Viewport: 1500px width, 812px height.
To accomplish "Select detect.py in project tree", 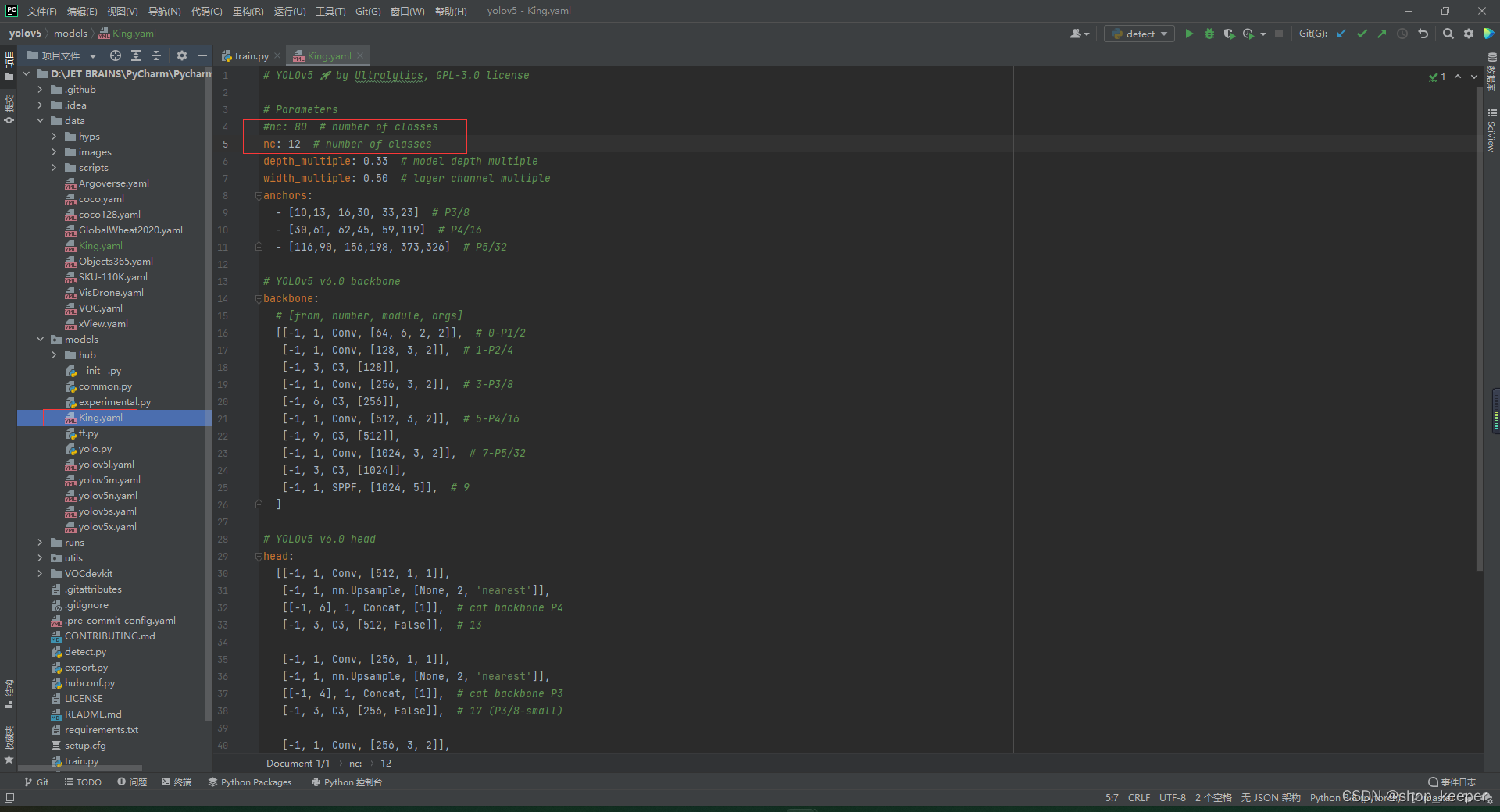I will click(x=85, y=652).
